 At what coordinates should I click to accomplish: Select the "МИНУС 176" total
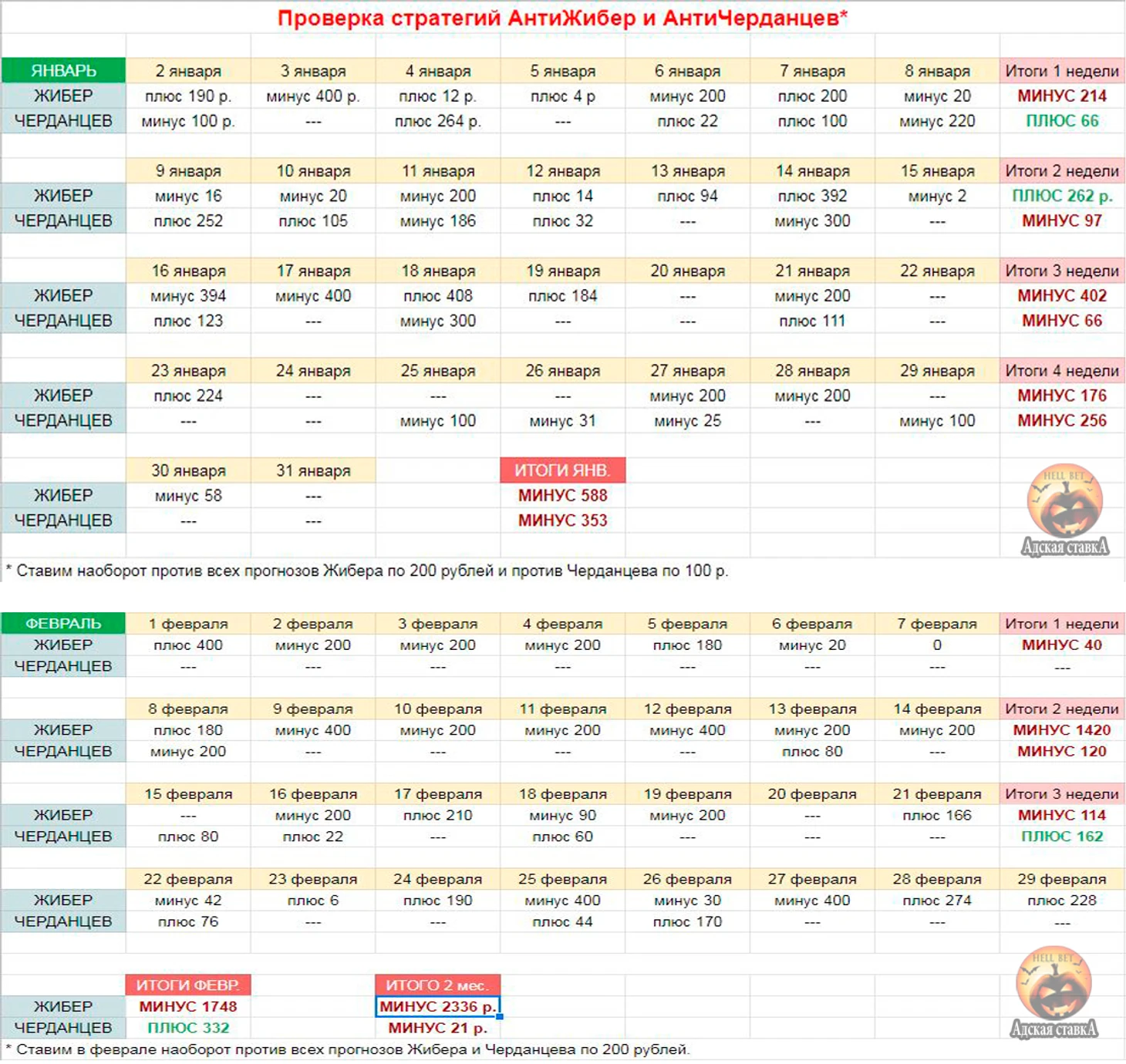click(1062, 396)
